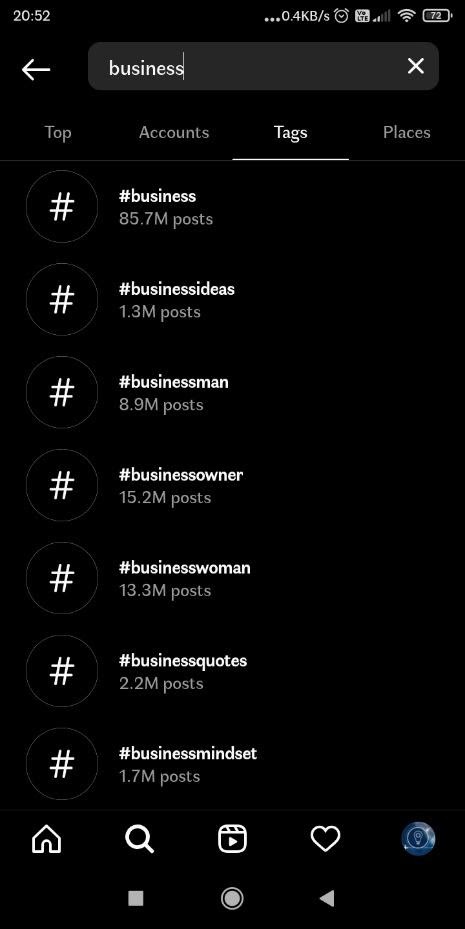The width and height of the screenshot is (465, 929).
Task: Switch to the Places tab
Action: click(406, 133)
